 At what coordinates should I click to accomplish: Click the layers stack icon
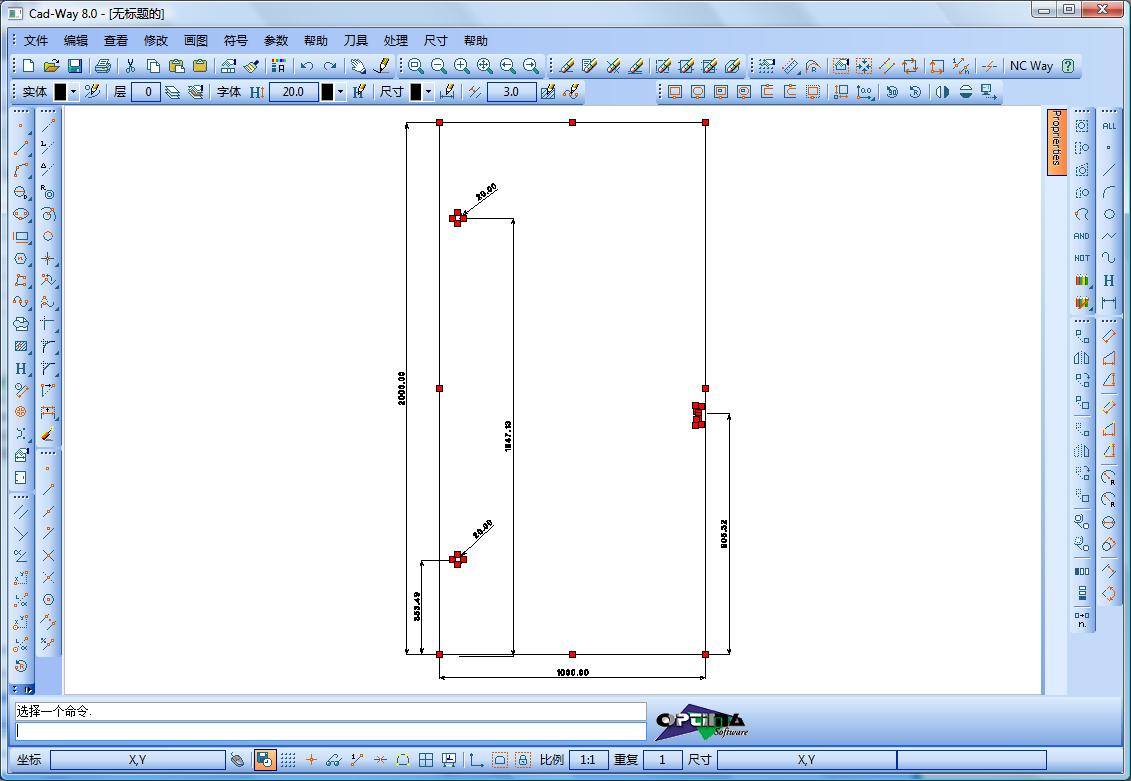[172, 92]
